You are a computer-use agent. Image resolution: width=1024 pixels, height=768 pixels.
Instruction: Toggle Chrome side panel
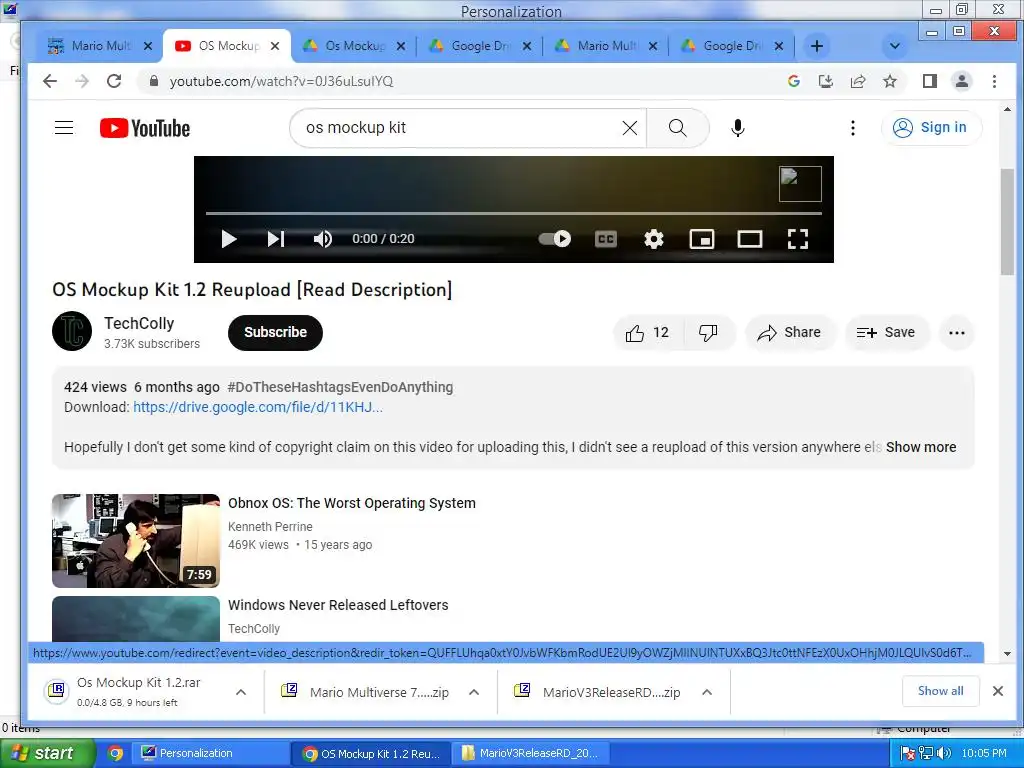(930, 81)
